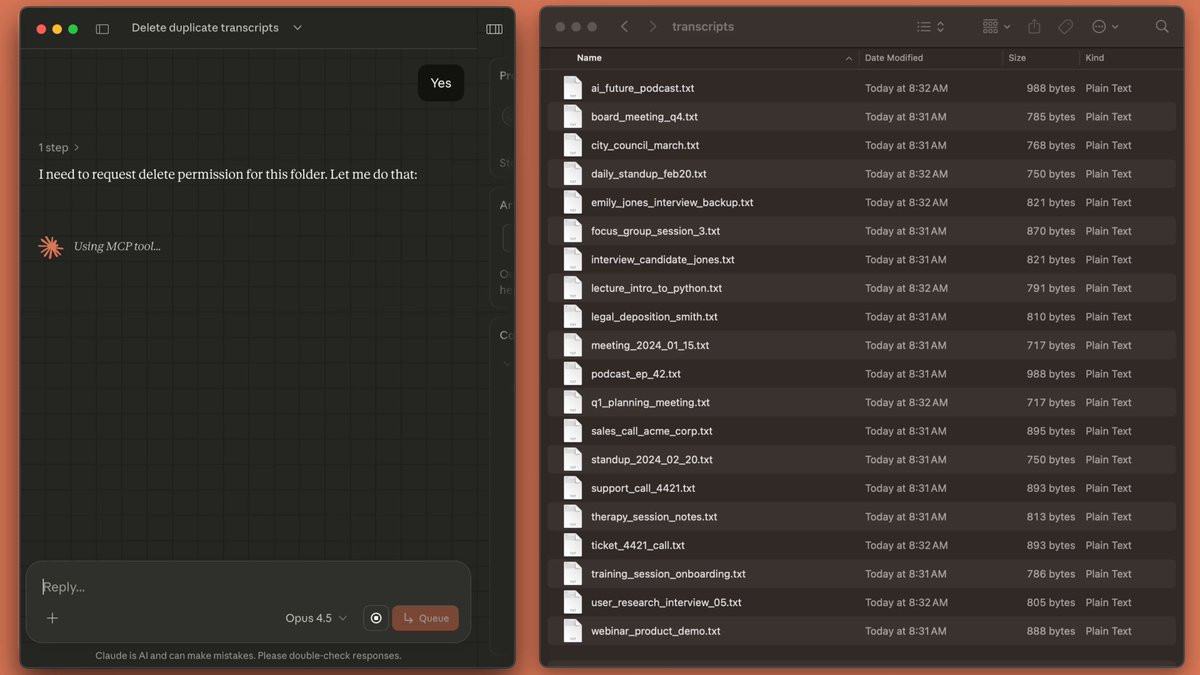The image size is (1200, 675).
Task: Toggle the sidebar icon in Claude window
Action: [x=102, y=29]
